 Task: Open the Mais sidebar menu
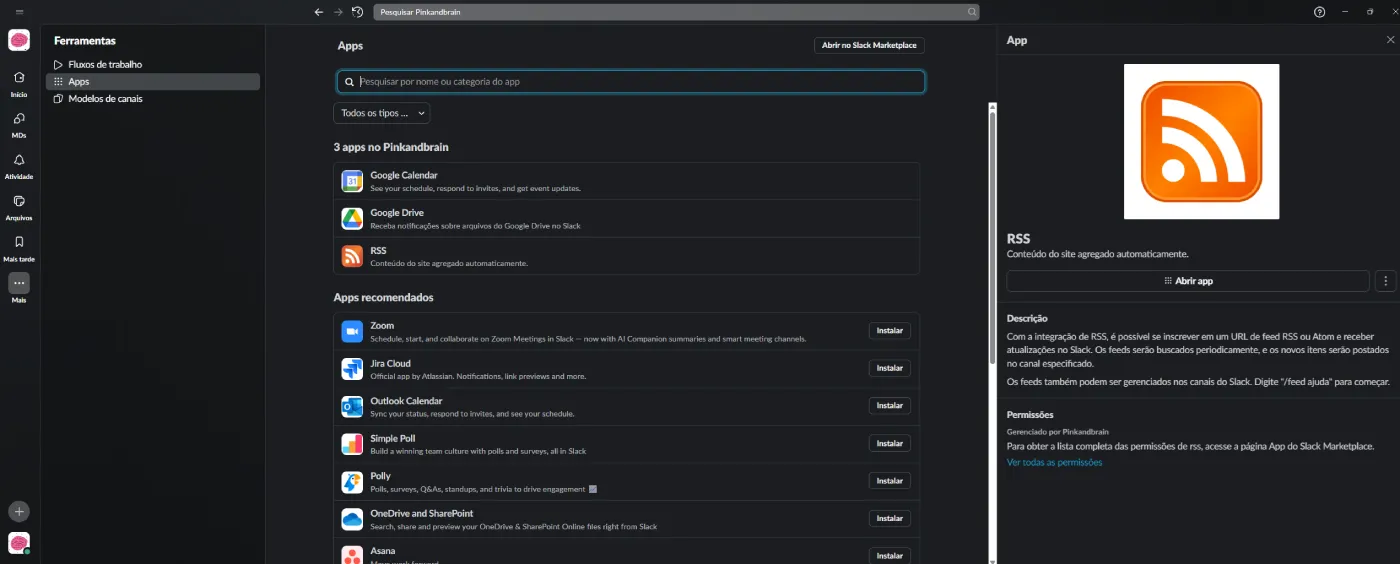coord(19,284)
